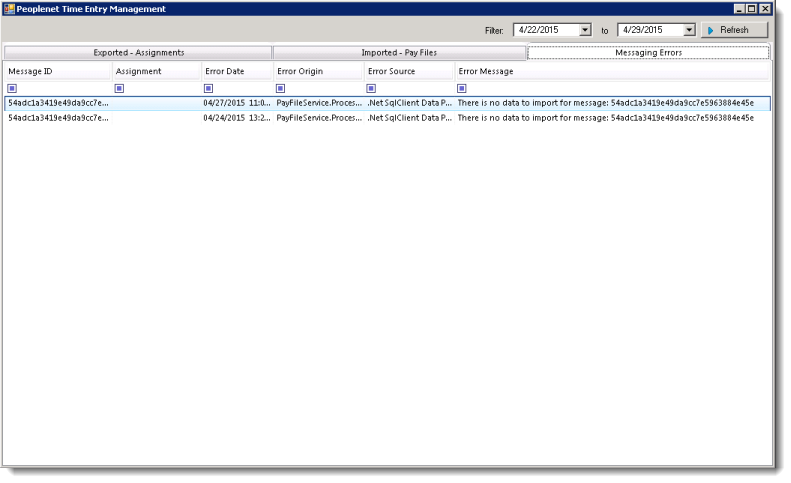Screen dimensions: 791x483
Task: Expand the 4/29/2015 end date dropdown
Action: [689, 30]
